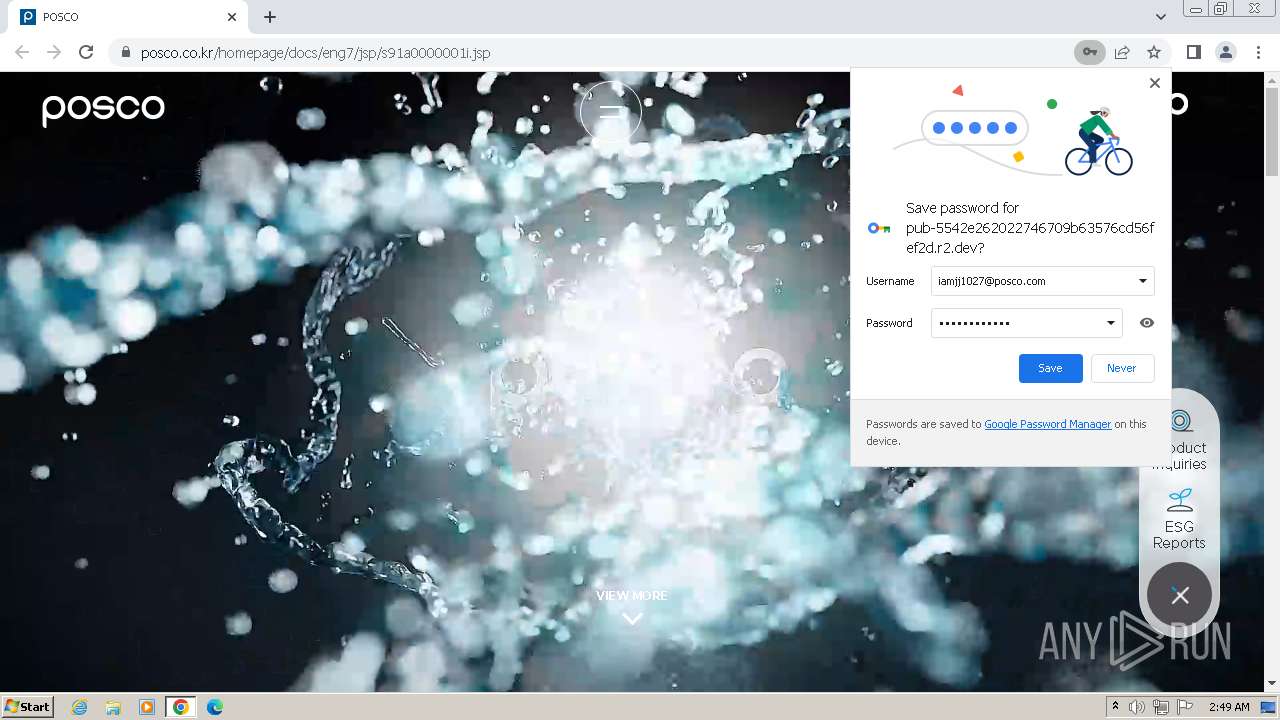Open the hamburger menu circle

pyautogui.click(x=611, y=112)
